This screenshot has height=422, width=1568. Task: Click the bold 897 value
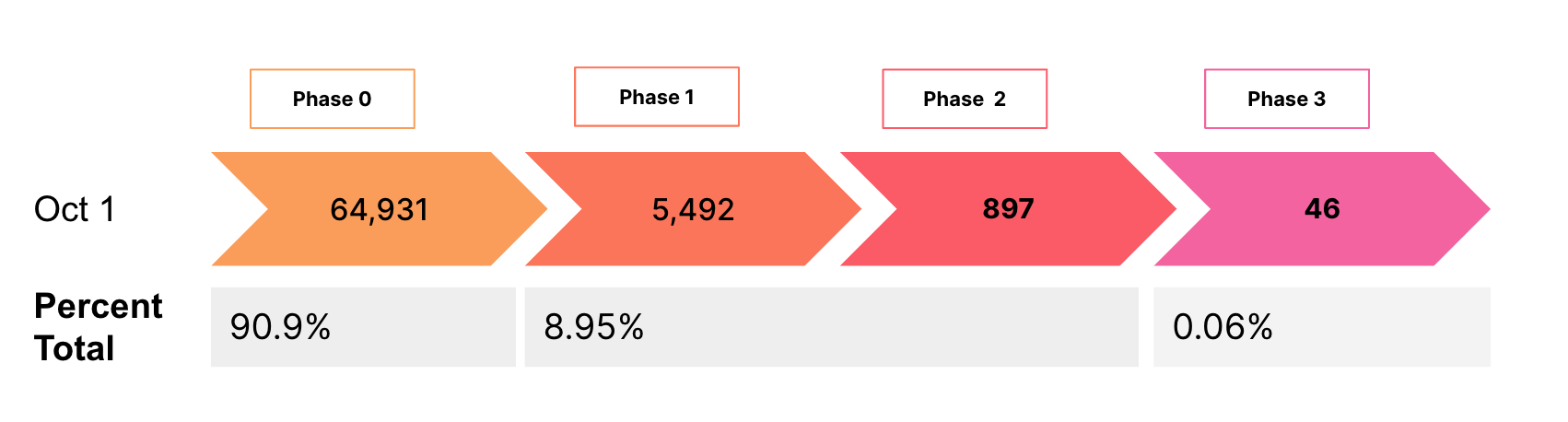tap(1009, 209)
